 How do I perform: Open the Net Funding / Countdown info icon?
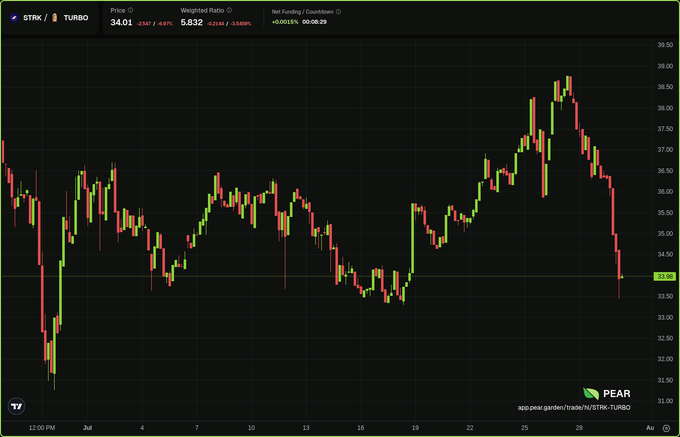(x=338, y=12)
